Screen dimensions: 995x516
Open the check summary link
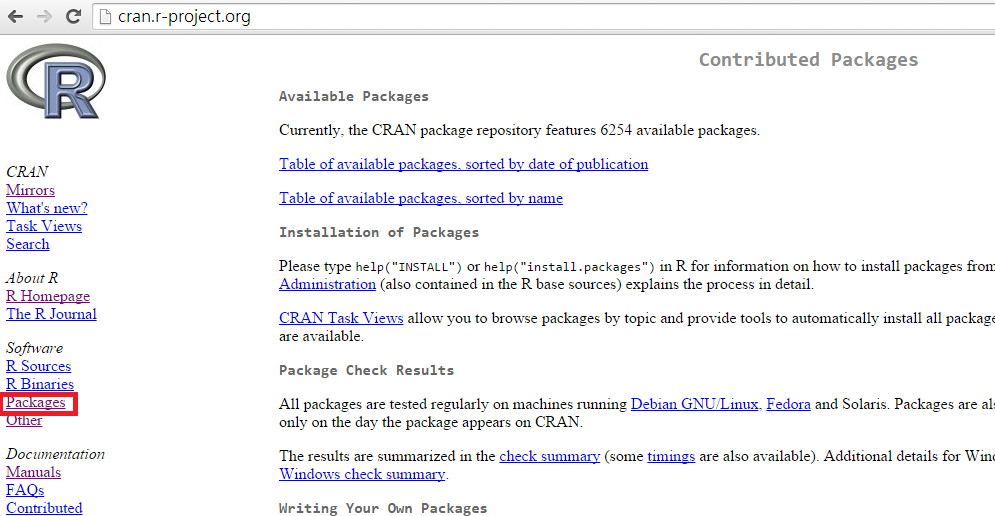pyautogui.click(x=549, y=456)
